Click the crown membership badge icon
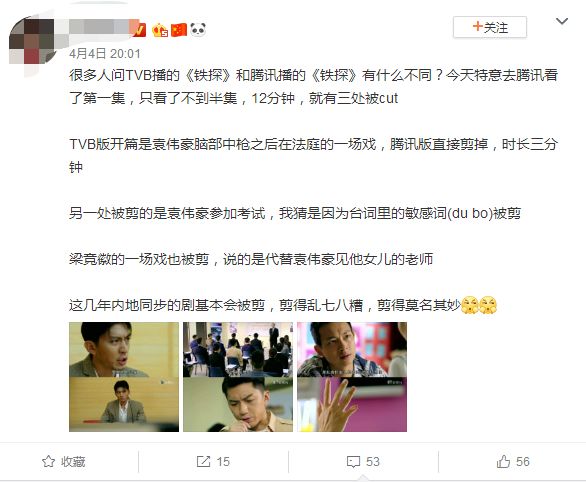This screenshot has width=586, height=482. pos(160,30)
